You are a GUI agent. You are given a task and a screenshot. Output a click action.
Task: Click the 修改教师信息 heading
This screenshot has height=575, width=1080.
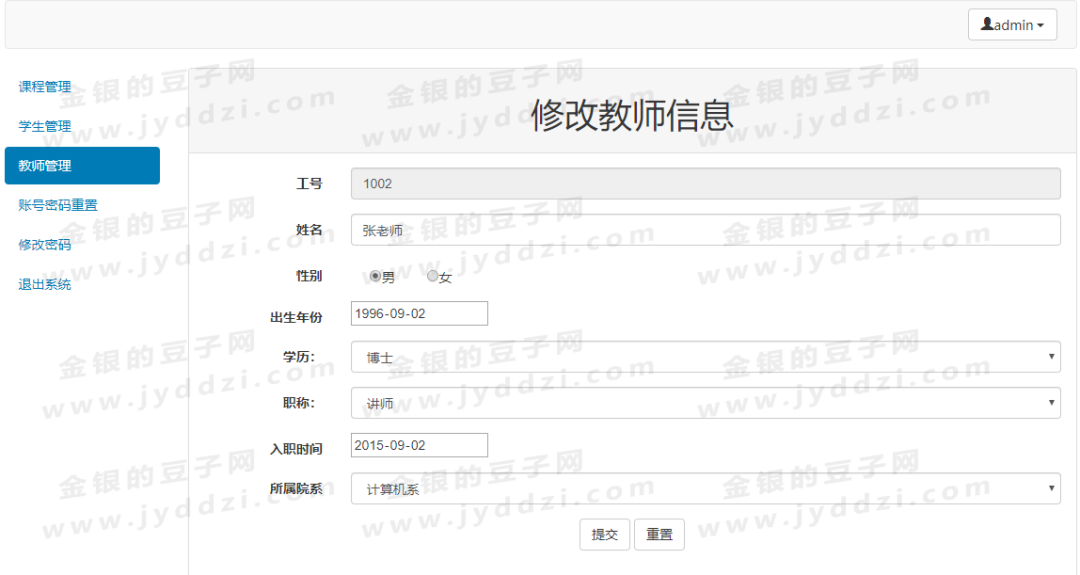tap(632, 114)
